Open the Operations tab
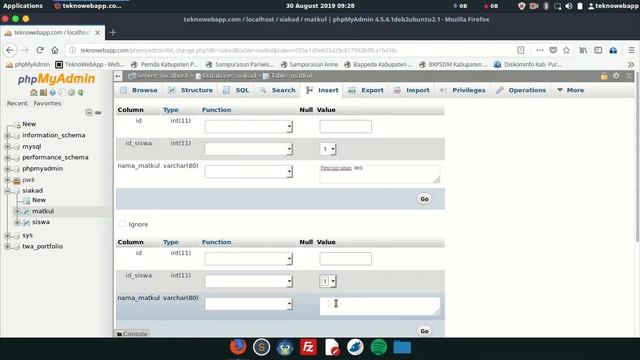Image resolution: width=640 pixels, height=360 pixels. (x=521, y=90)
